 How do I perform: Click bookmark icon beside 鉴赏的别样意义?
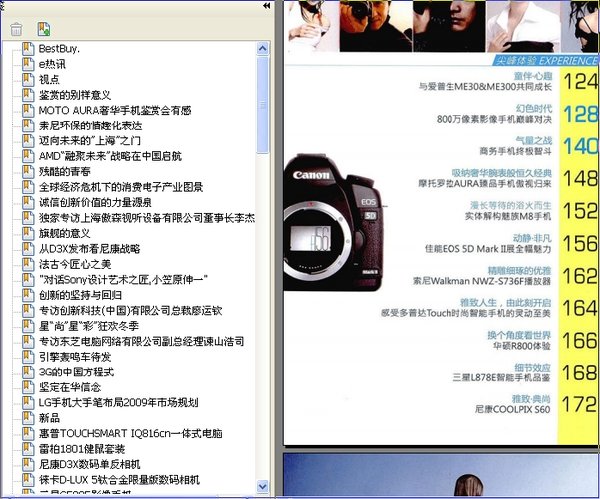(x=28, y=95)
